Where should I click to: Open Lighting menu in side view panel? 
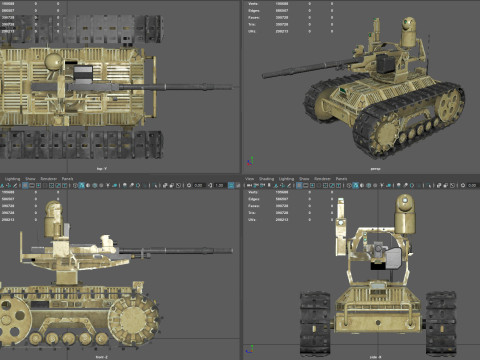[x=286, y=179]
